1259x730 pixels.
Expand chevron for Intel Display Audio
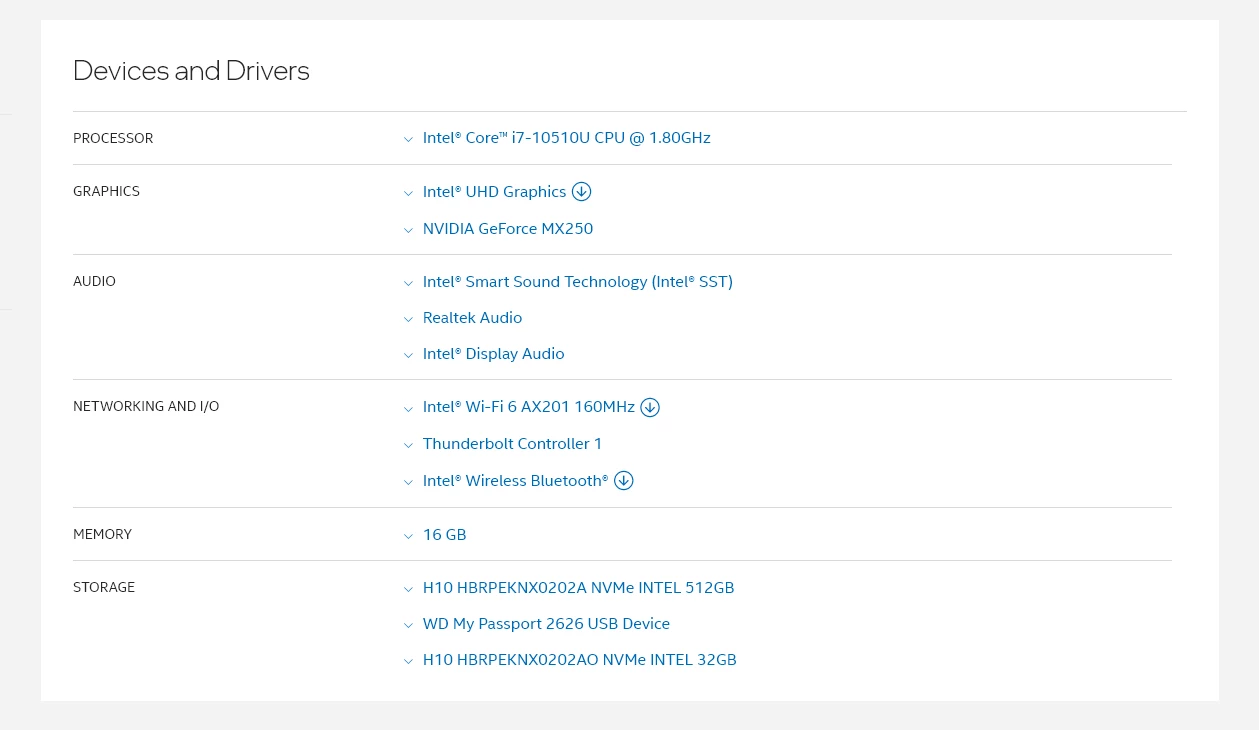(408, 355)
